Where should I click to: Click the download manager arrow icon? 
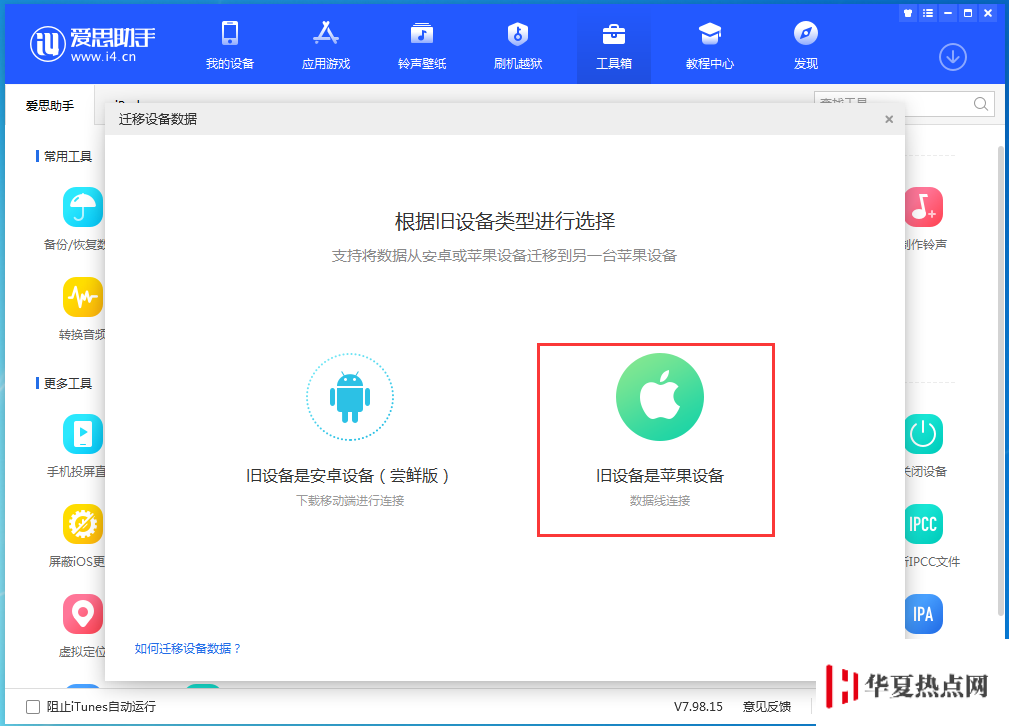pyautogui.click(x=952, y=57)
